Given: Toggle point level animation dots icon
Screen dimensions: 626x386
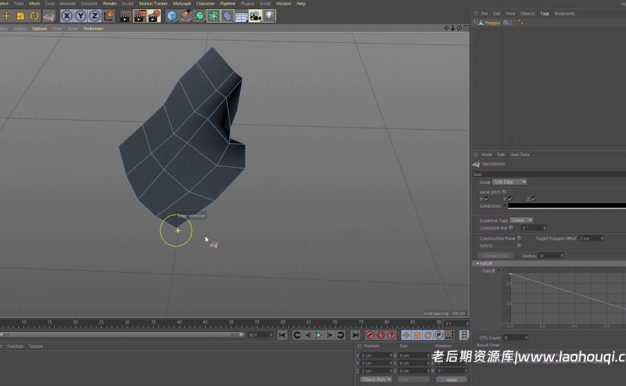Looking at the screenshot, I should pos(449,335).
